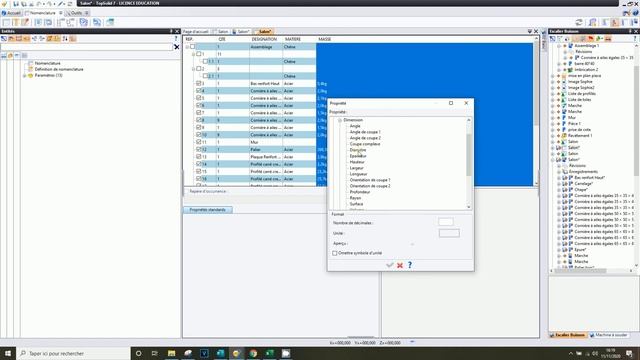Toggle the checkbox for row 2.1

click(205, 76)
